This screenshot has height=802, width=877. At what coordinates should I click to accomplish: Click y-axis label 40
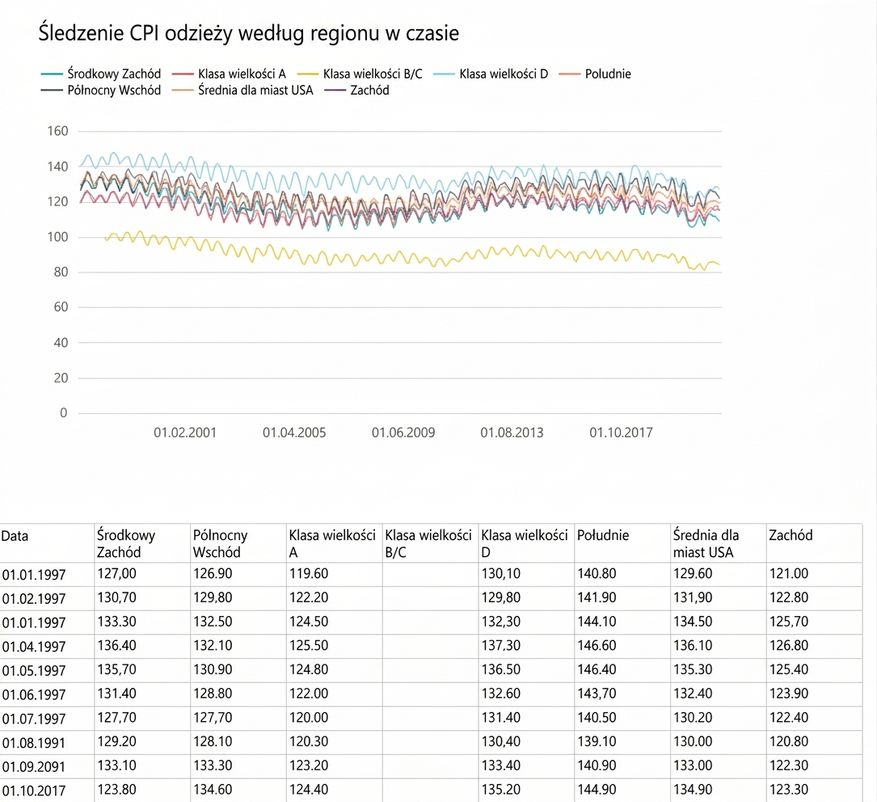point(60,343)
